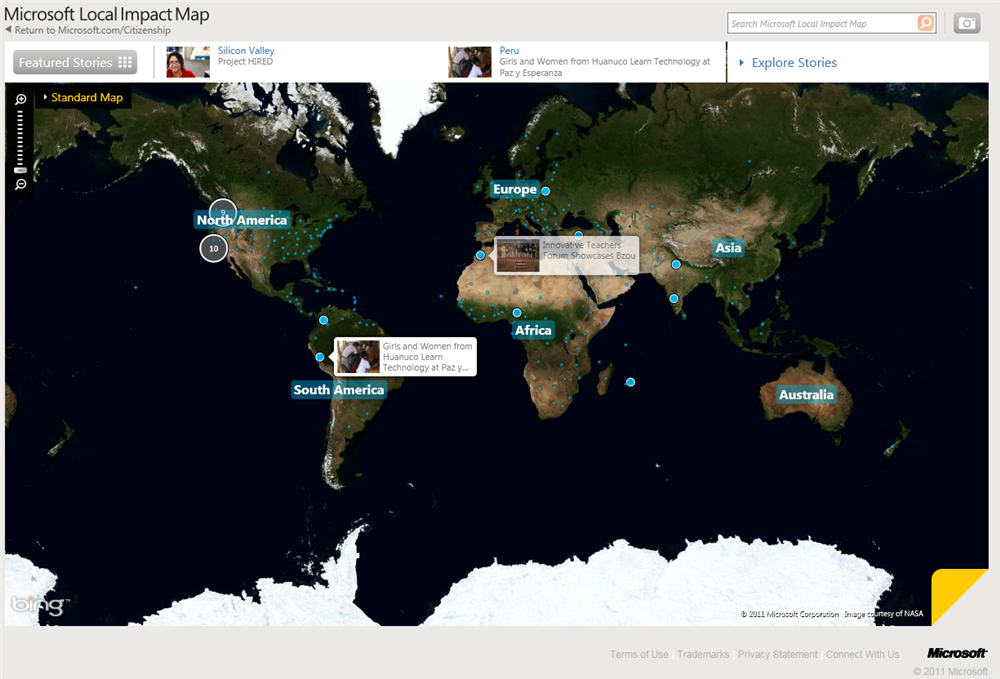1000x679 pixels.
Task: Click the back arrow beside Return to Microsoft.com
Action: point(8,29)
